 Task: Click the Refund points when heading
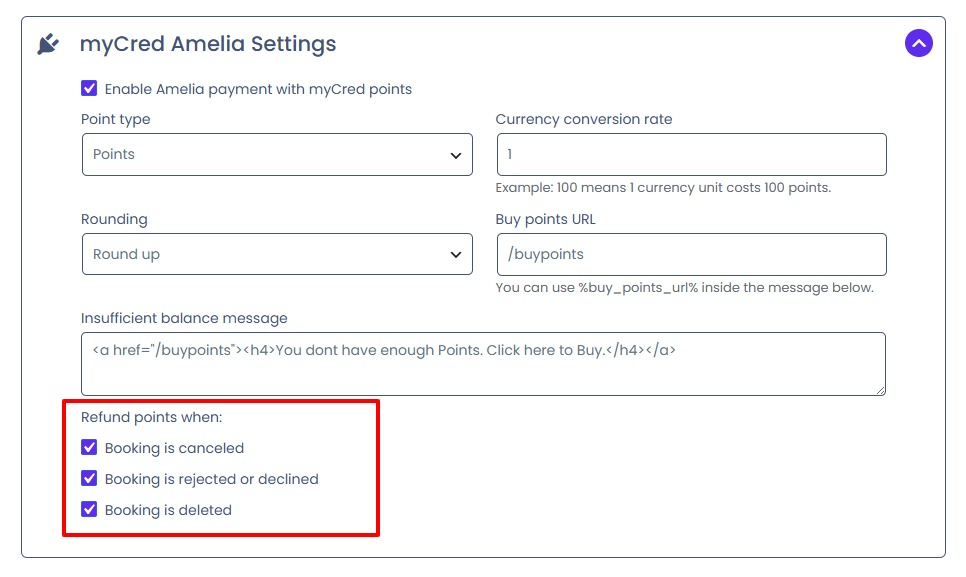(152, 418)
